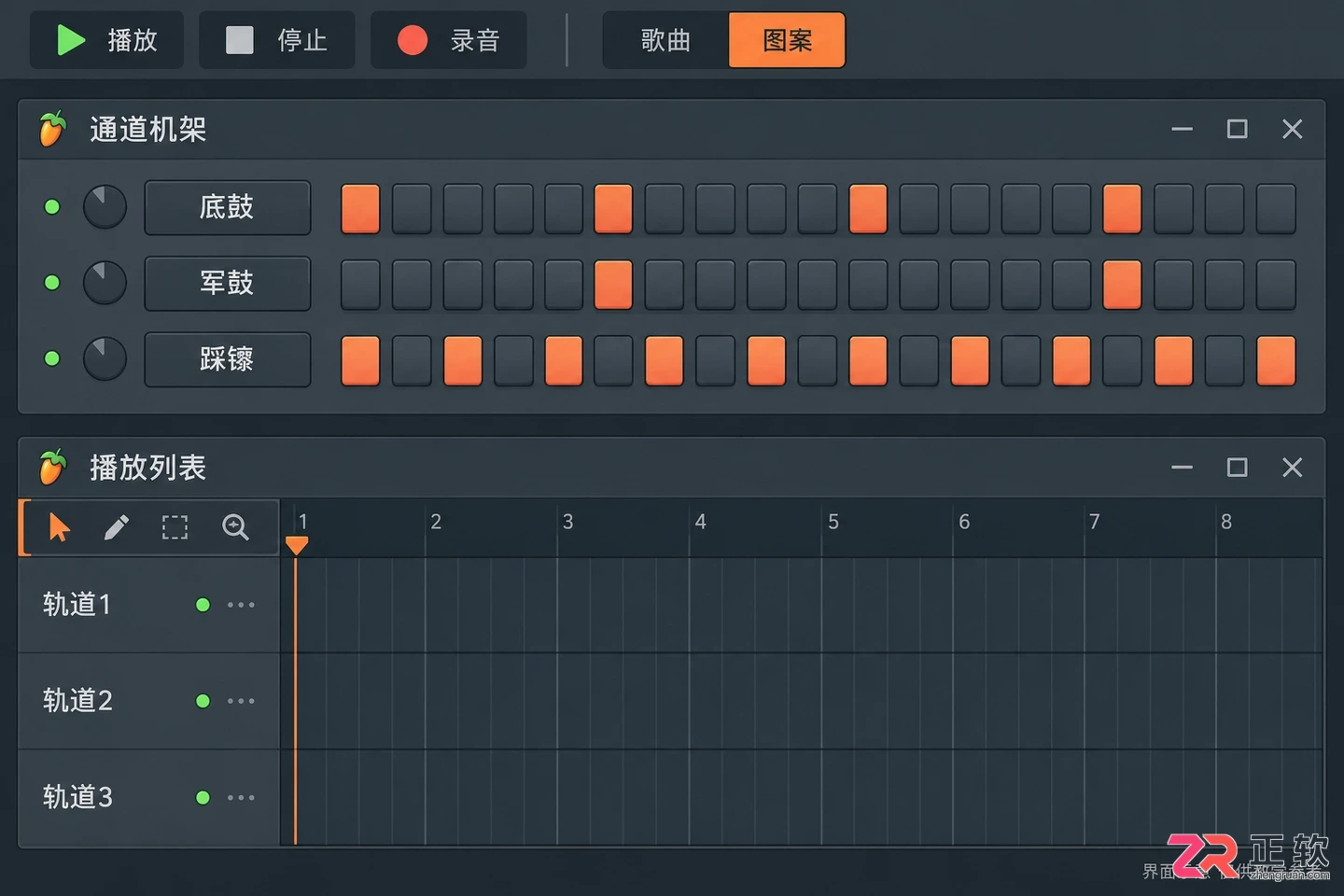This screenshot has width=1344, height=896.
Task: Toggle mute LED on 轨道1
Action: [203, 605]
